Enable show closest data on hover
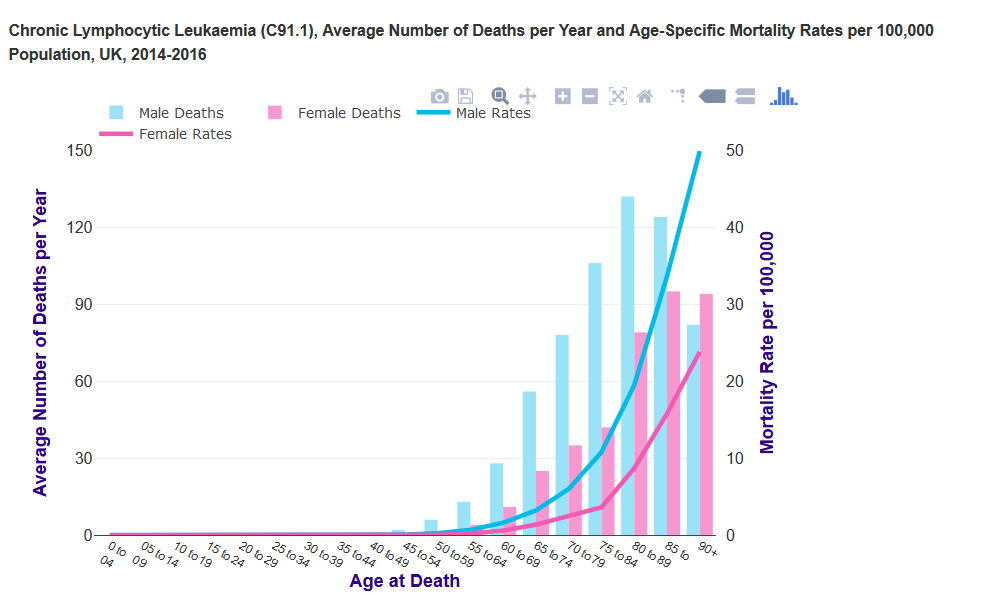 (x=711, y=96)
